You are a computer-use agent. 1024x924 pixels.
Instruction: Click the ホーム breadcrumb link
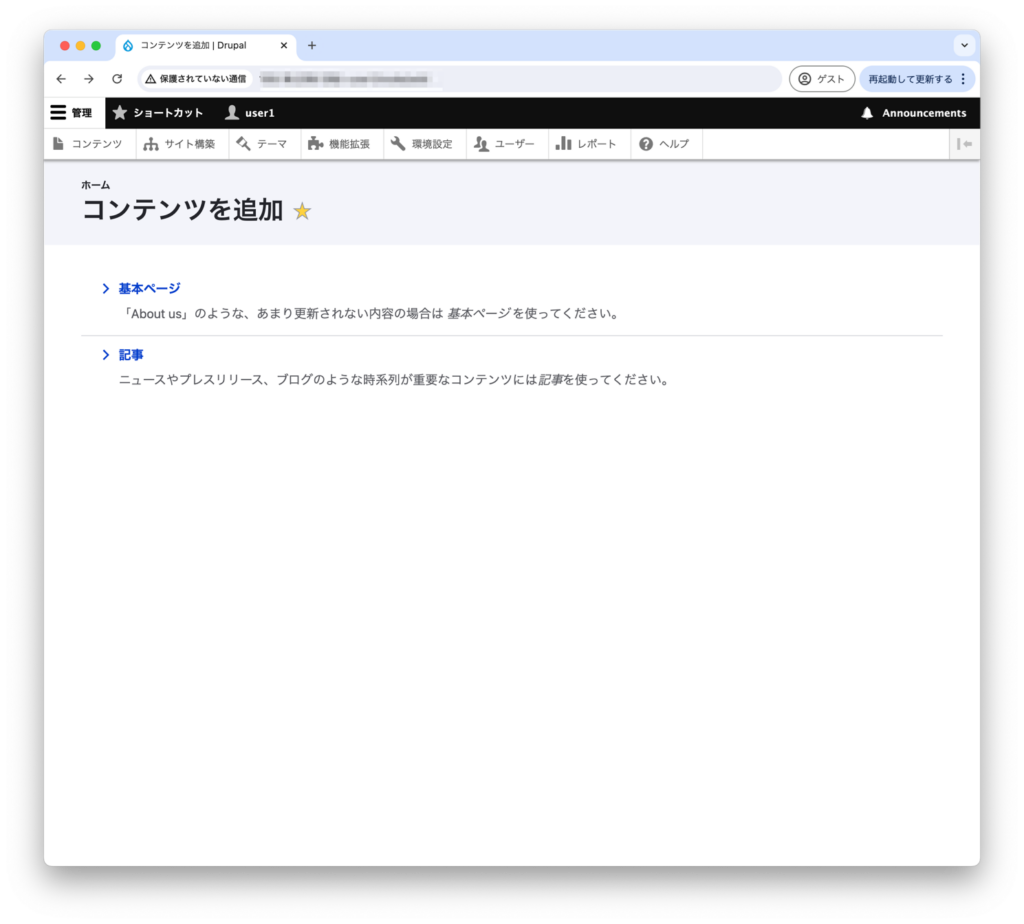click(95, 185)
